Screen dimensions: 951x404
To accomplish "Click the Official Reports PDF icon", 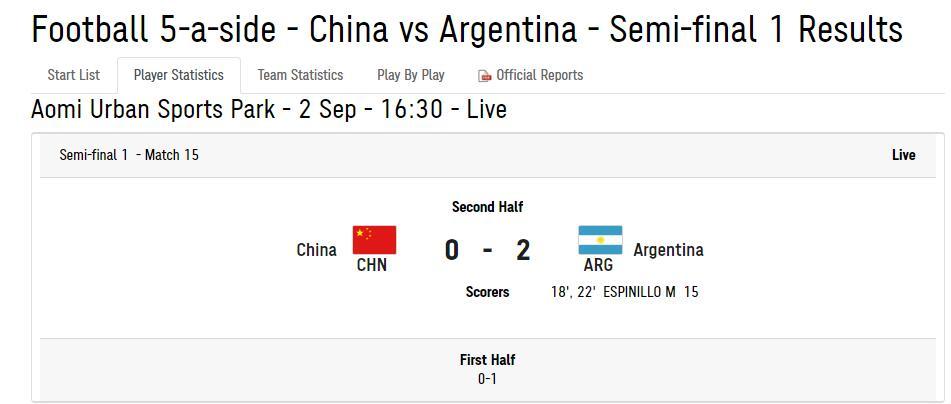I will pyautogui.click(x=485, y=76).
